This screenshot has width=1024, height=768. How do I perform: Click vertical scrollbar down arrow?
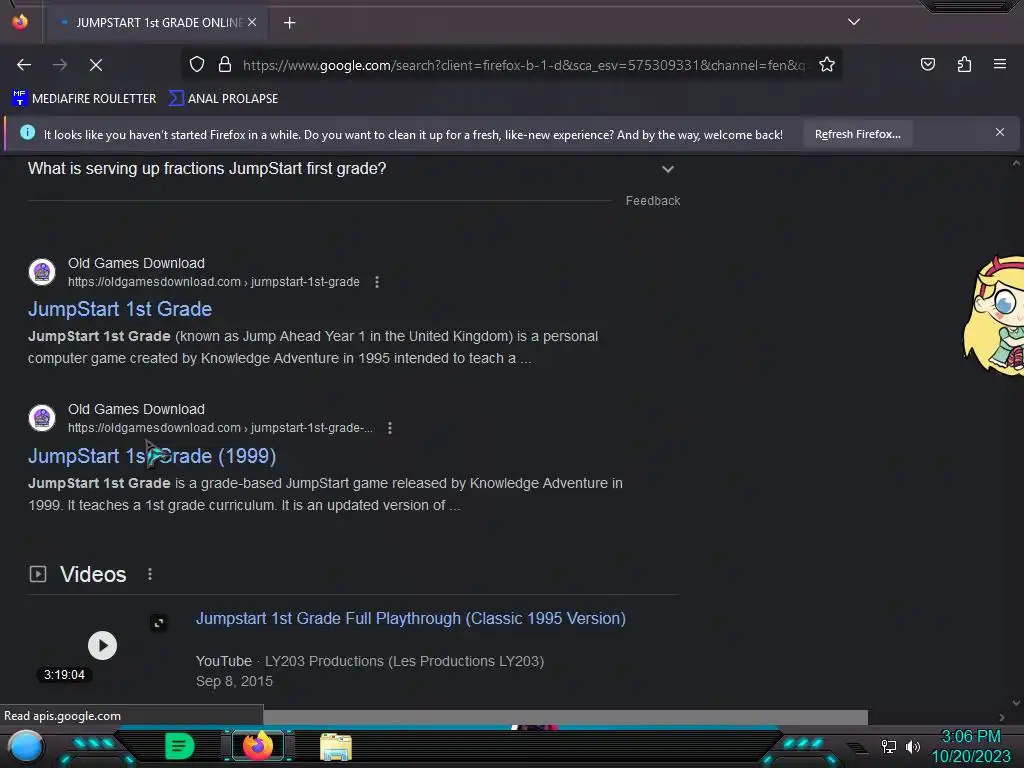click(x=1016, y=703)
